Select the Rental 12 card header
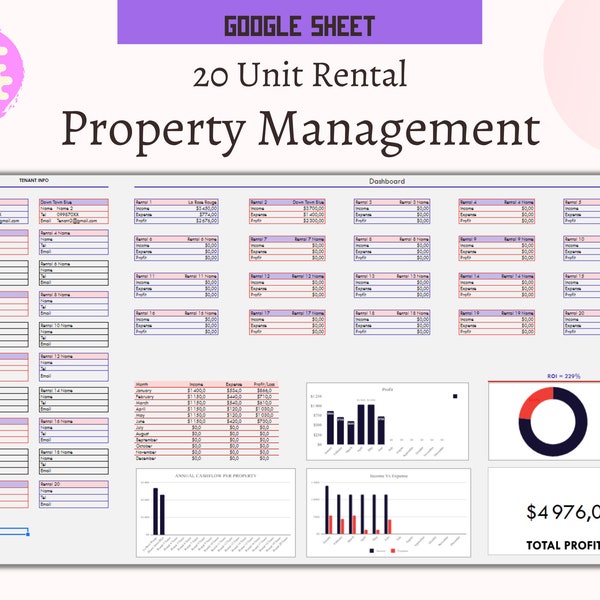Image resolution: width=600 pixels, height=600 pixels. [x=287, y=276]
